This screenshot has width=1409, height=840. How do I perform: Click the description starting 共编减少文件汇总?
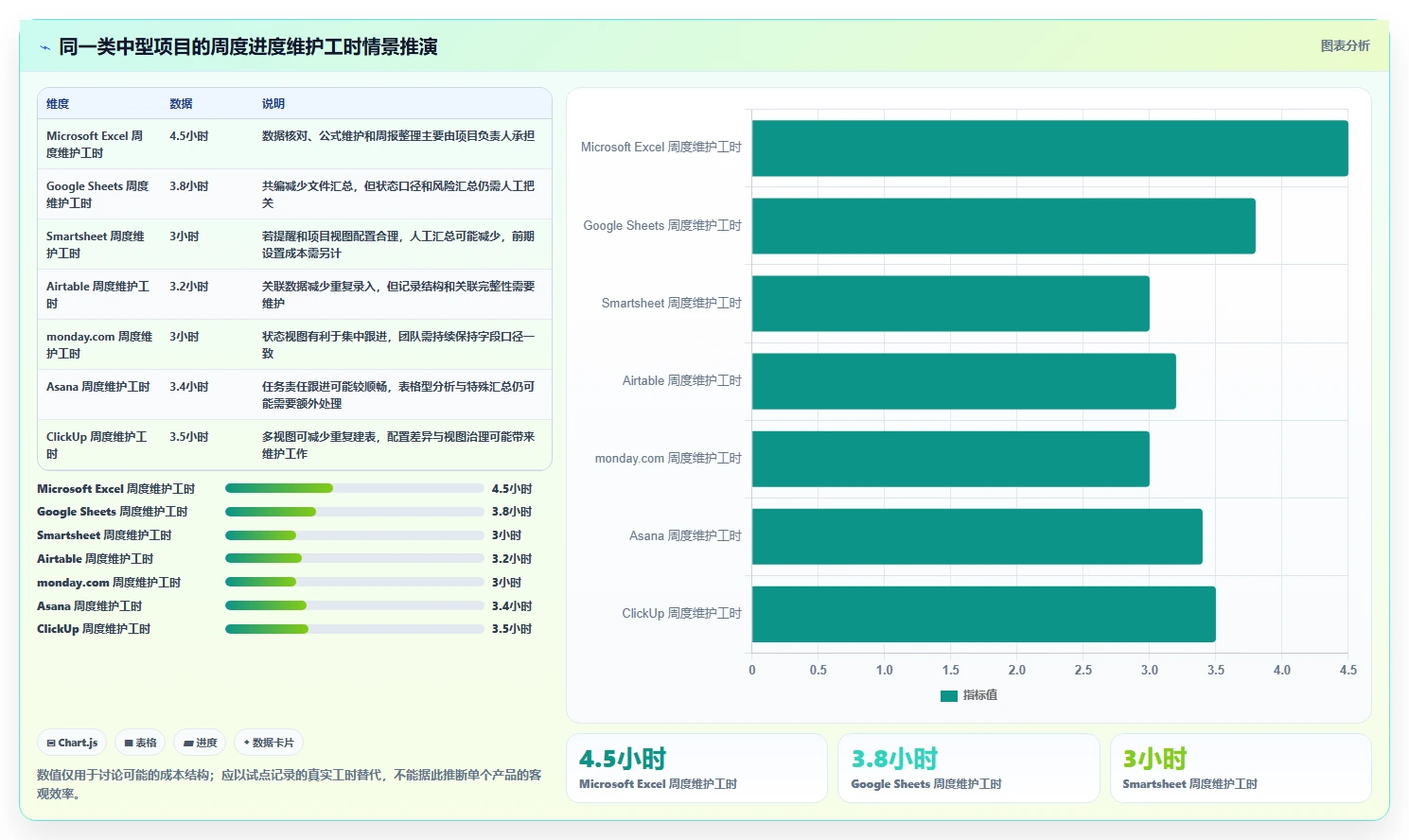(398, 195)
